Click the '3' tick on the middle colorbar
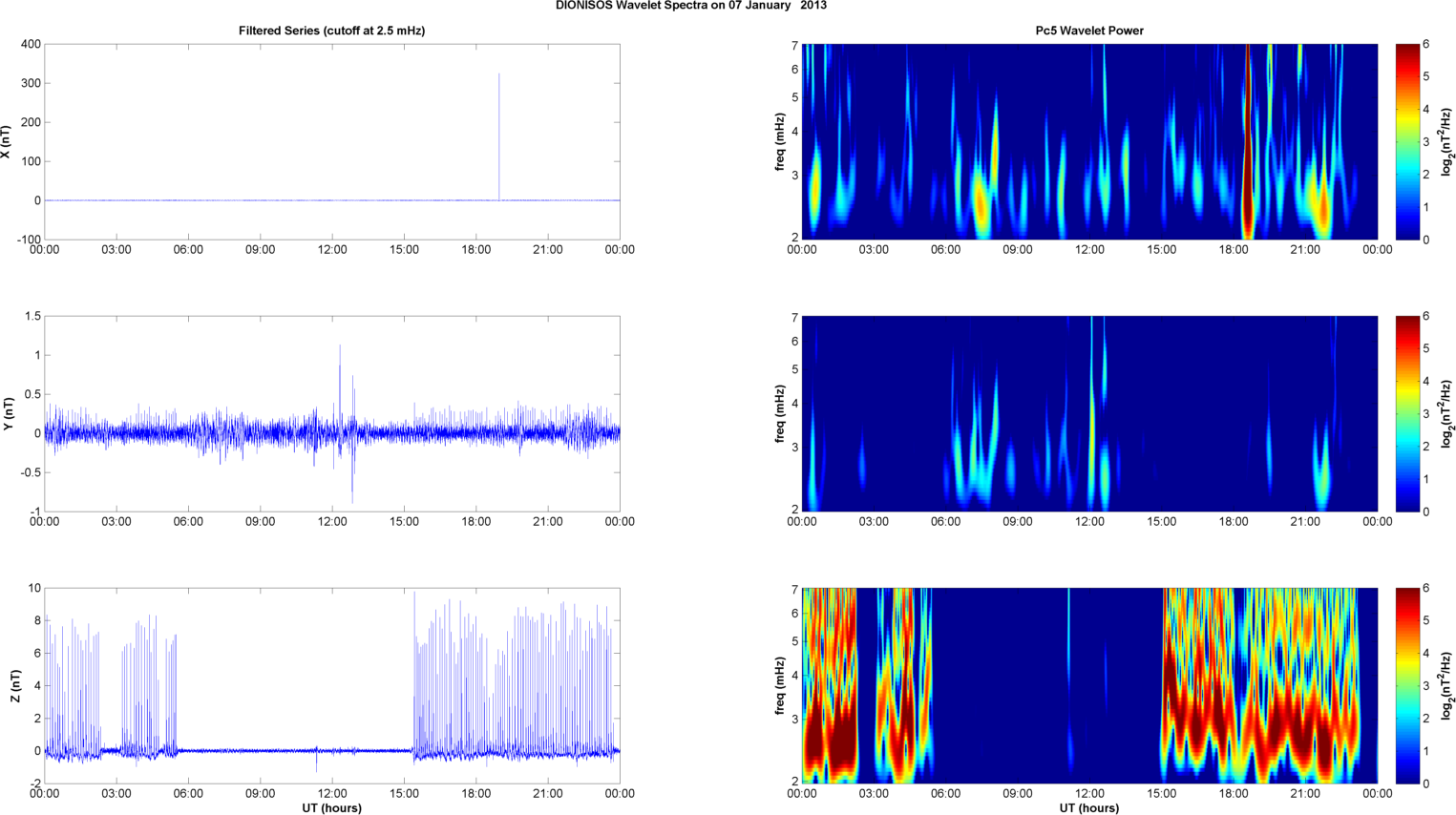Image resolution: width=1456 pixels, height=815 pixels. click(1425, 413)
